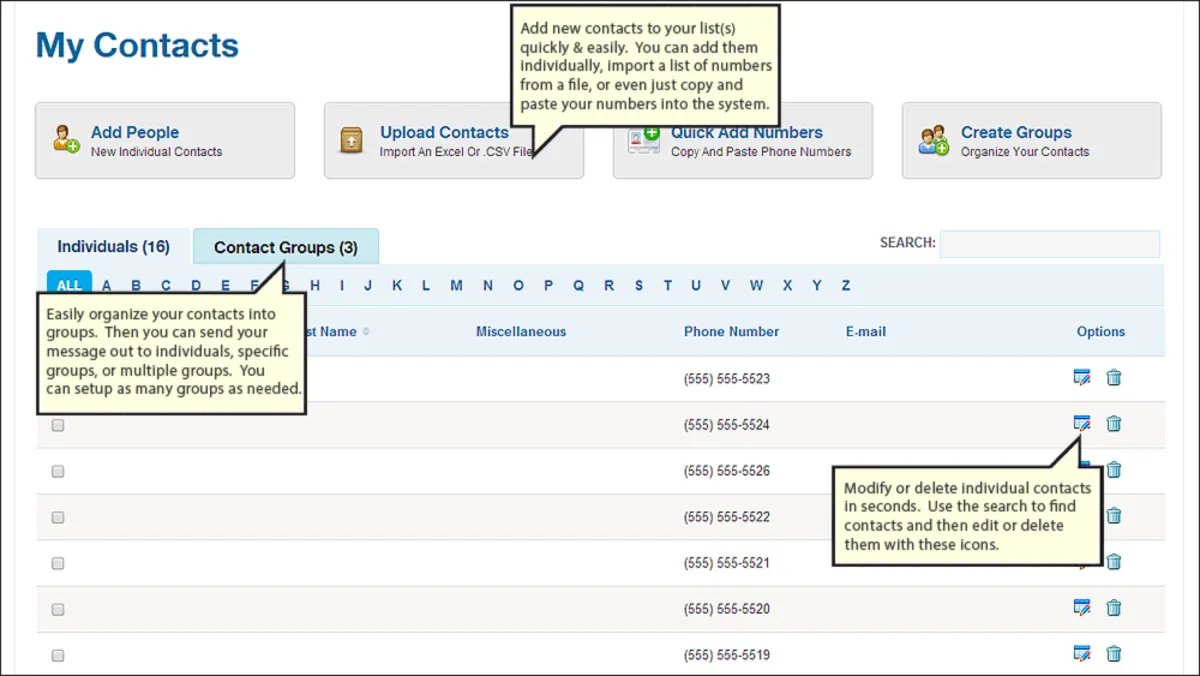1200x676 pixels.
Task: Switch to the Contact Groups tab
Action: (285, 247)
